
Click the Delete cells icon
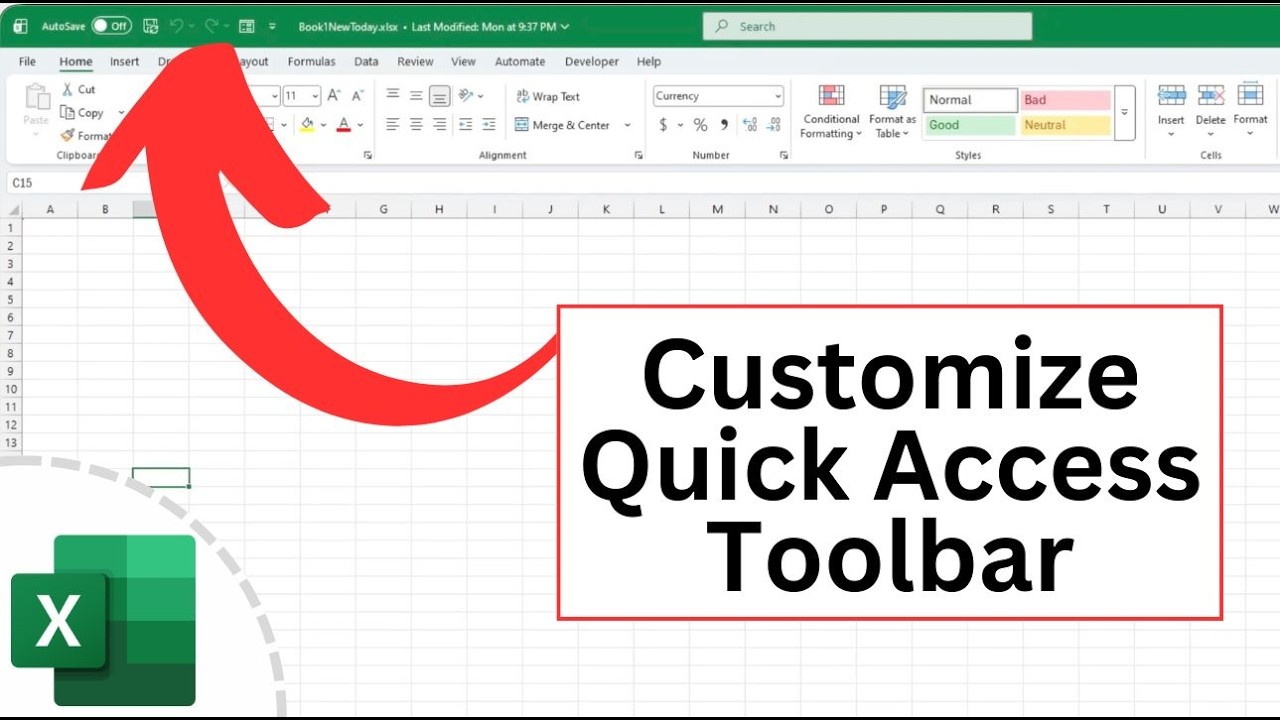pyautogui.click(x=1210, y=95)
